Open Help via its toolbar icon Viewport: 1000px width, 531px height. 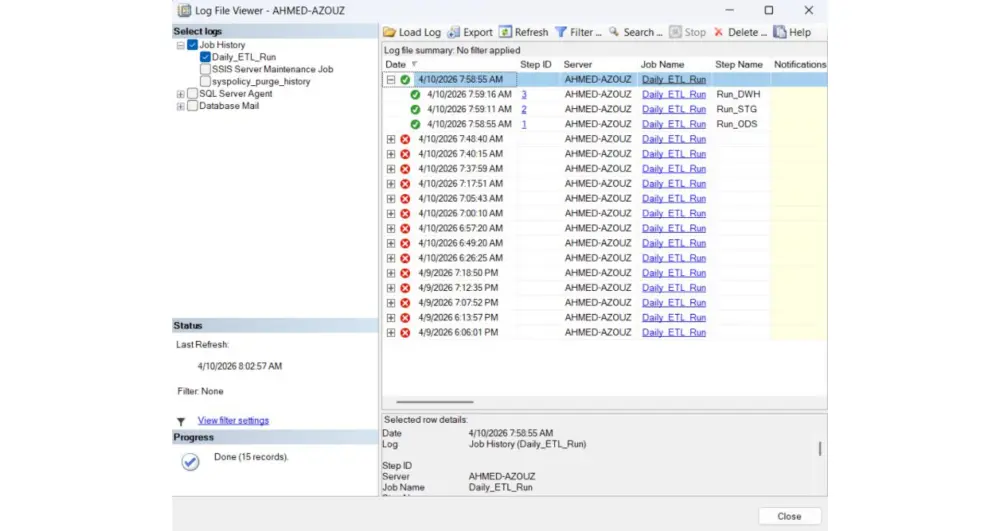(779, 32)
